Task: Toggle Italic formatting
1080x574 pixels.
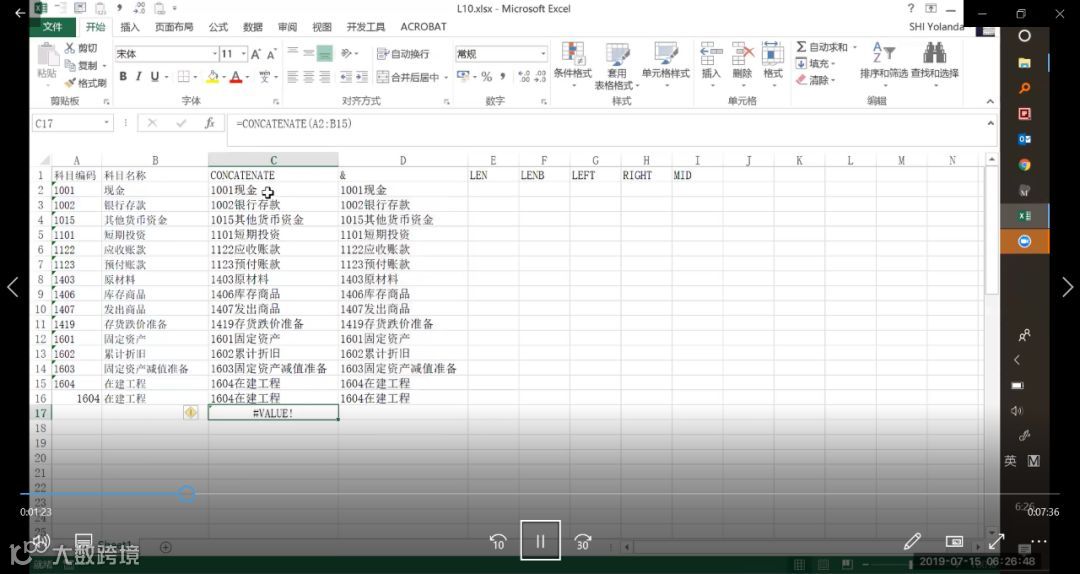Action: pyautogui.click(x=138, y=76)
